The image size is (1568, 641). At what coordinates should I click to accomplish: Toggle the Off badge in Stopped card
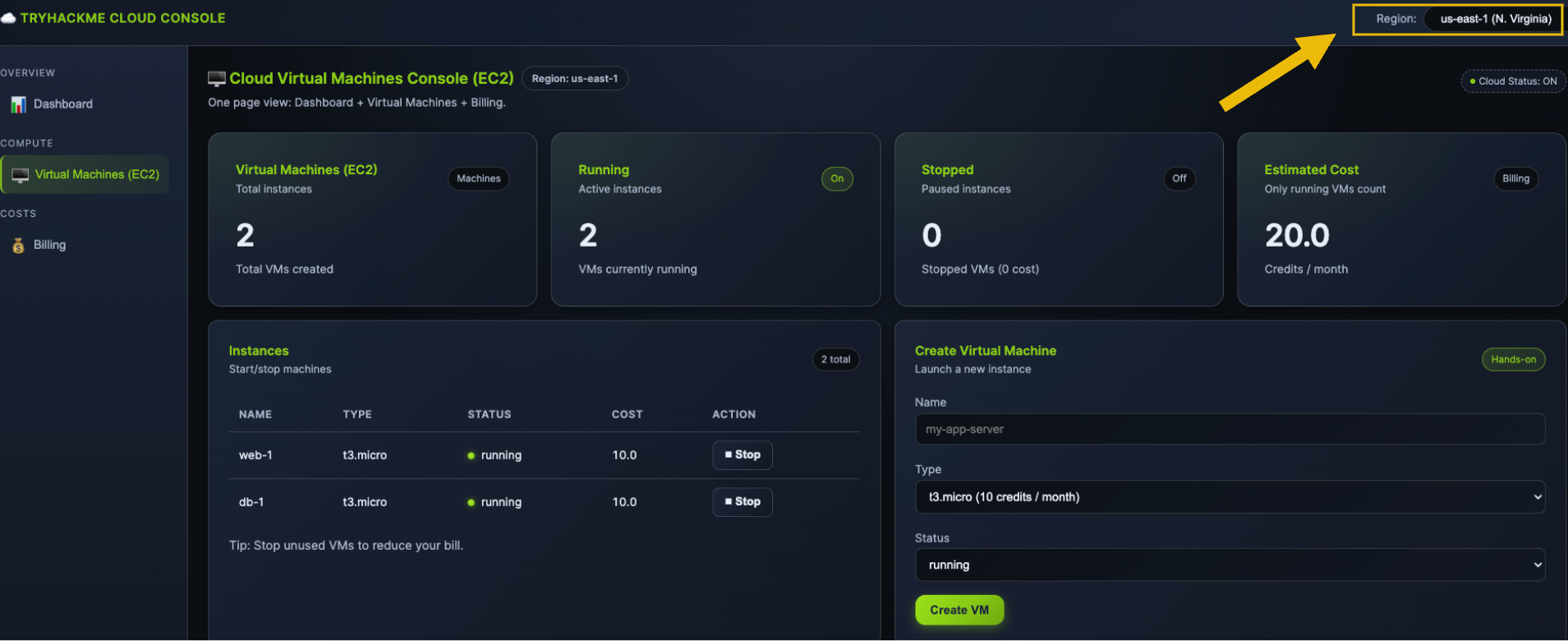[1179, 178]
